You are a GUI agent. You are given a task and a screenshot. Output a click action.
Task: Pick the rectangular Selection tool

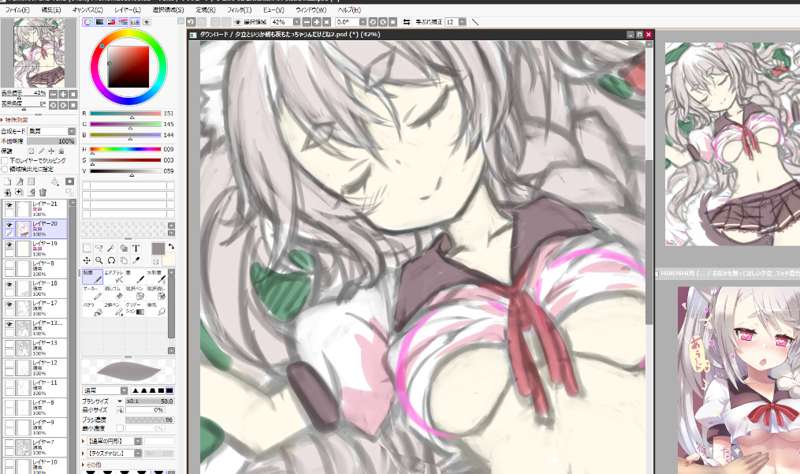[87, 248]
